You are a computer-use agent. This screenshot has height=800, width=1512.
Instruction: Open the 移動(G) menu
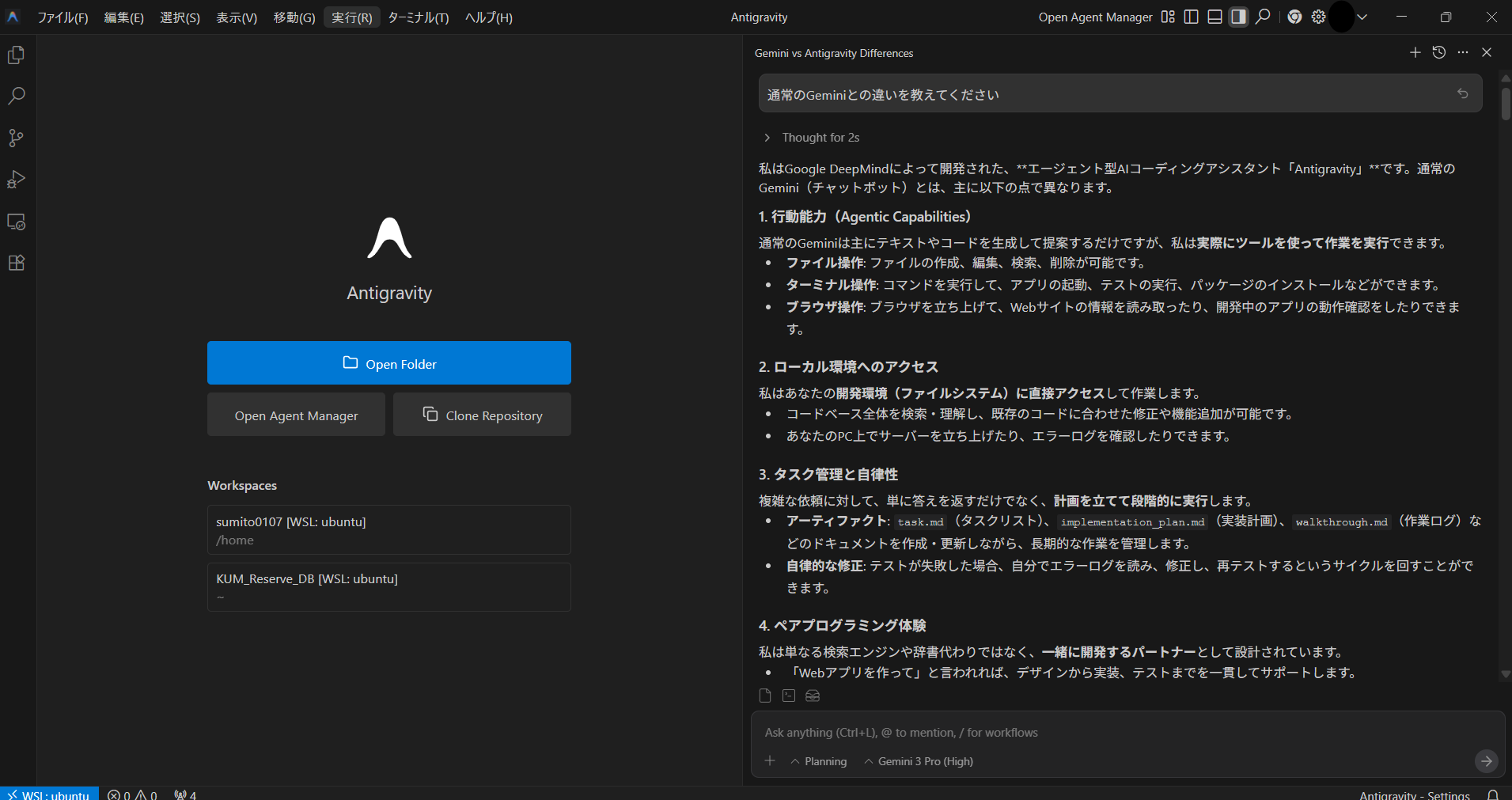click(294, 17)
